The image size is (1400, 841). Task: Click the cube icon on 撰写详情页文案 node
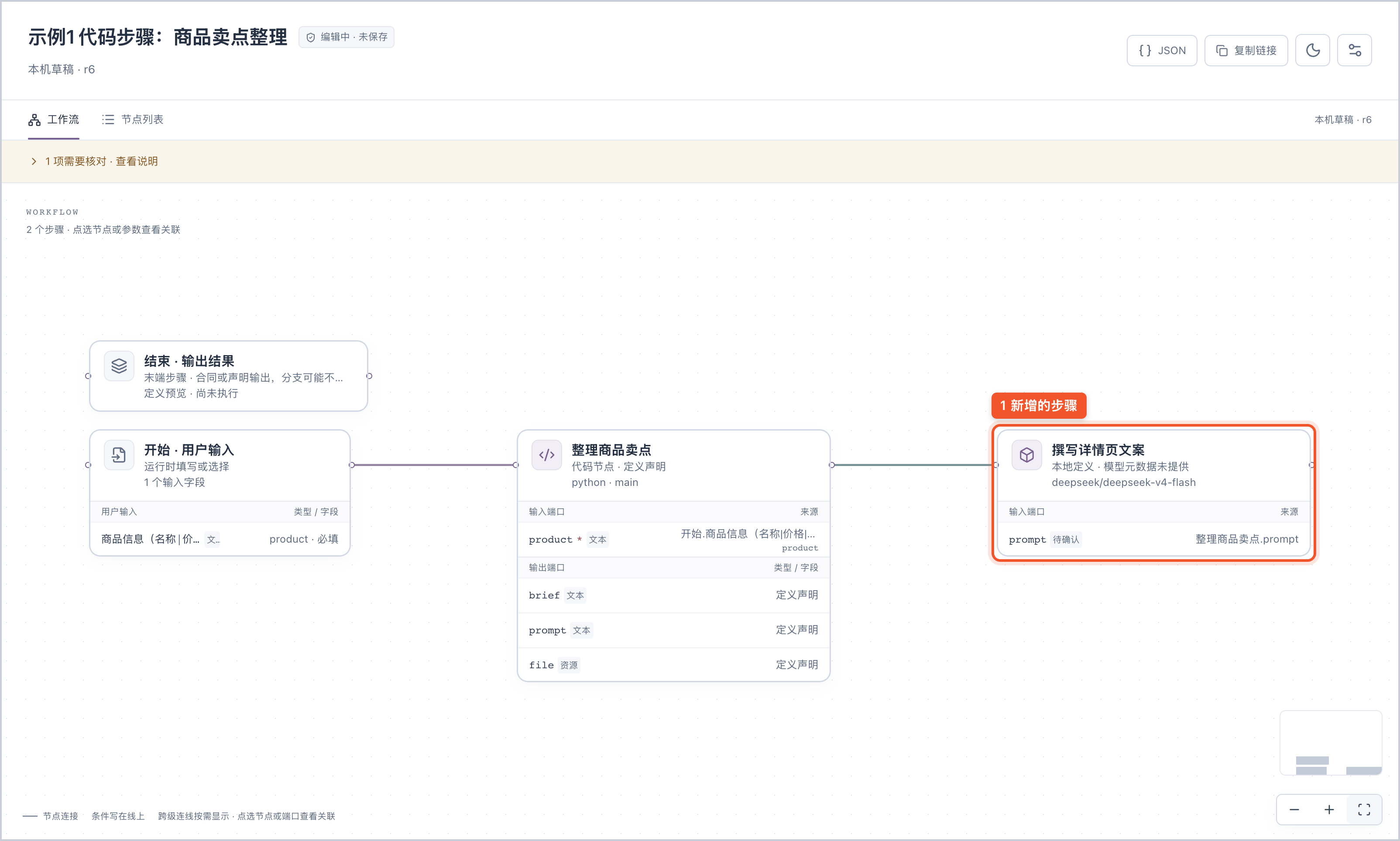click(x=1026, y=455)
